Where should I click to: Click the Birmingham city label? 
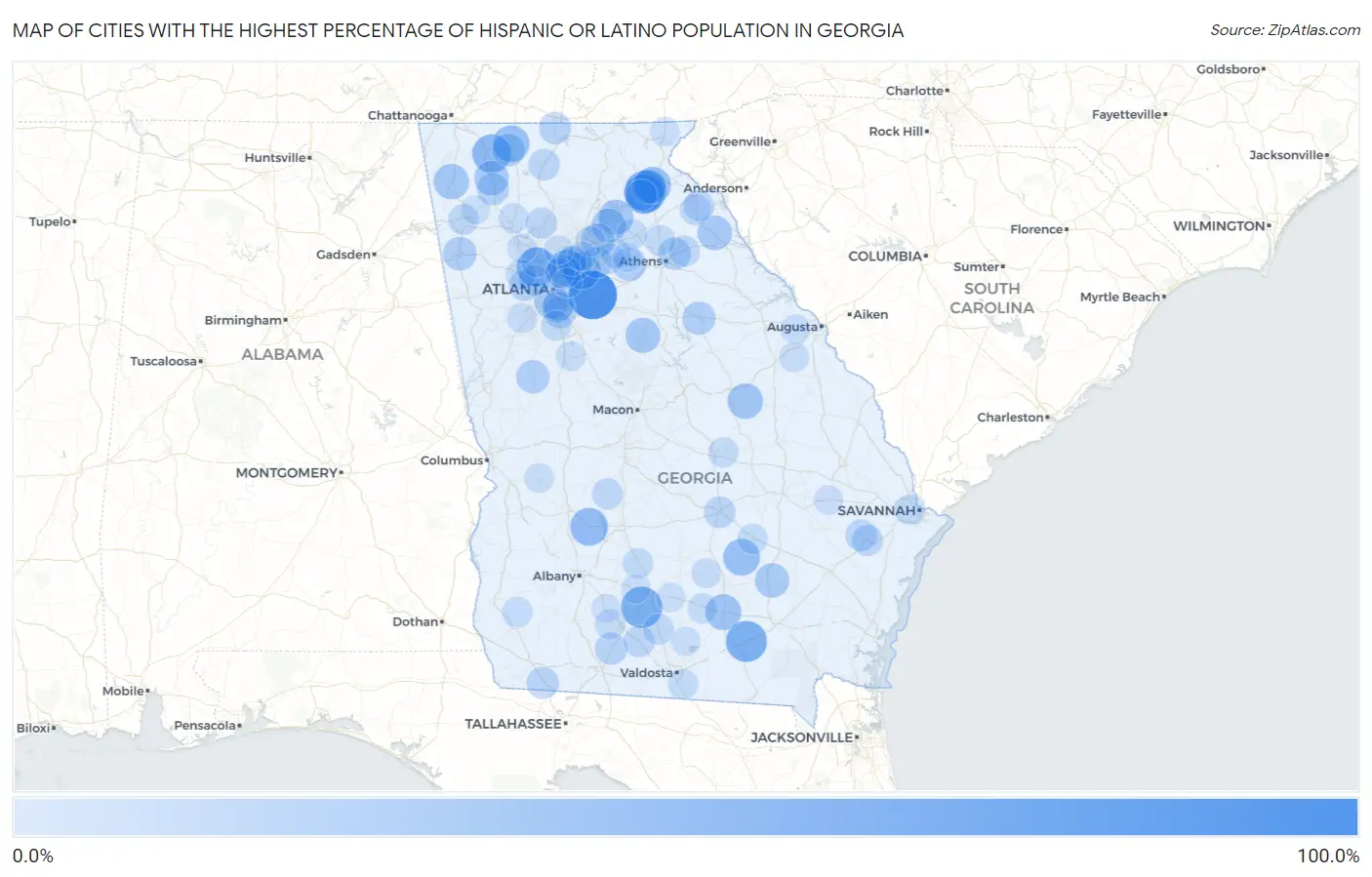(243, 320)
